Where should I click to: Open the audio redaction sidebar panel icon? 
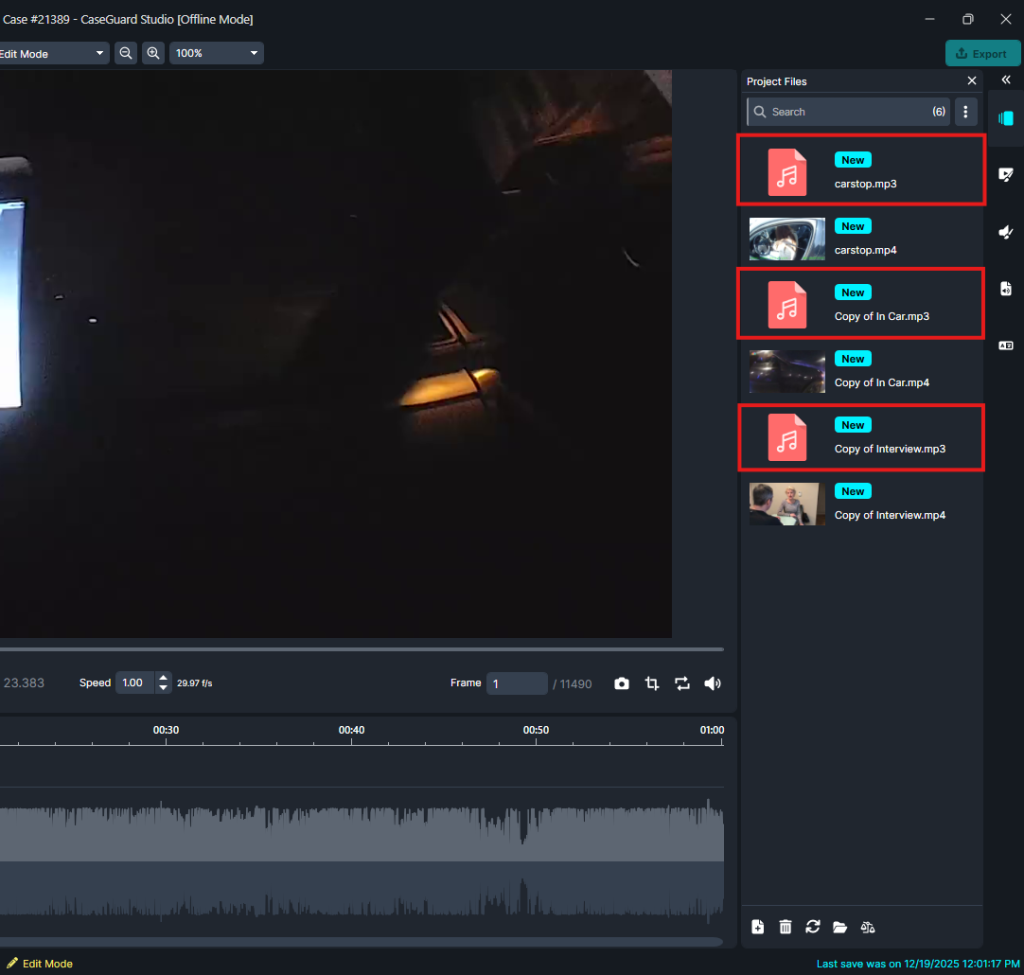coord(1006,232)
